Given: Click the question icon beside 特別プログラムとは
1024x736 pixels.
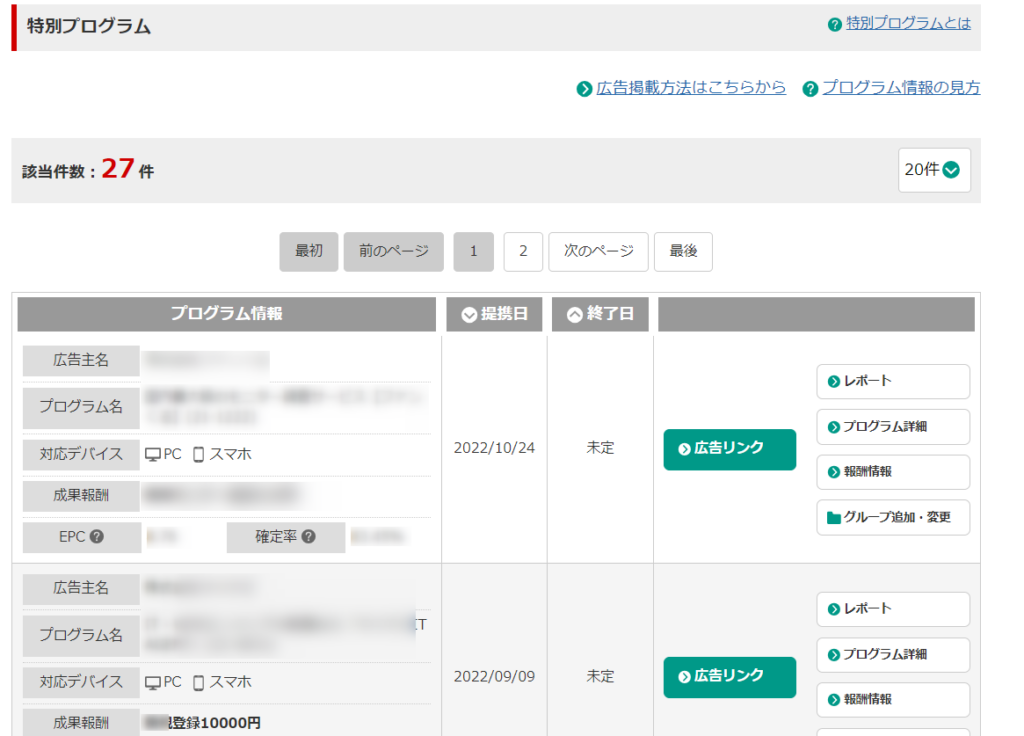Looking at the screenshot, I should pos(834,25).
